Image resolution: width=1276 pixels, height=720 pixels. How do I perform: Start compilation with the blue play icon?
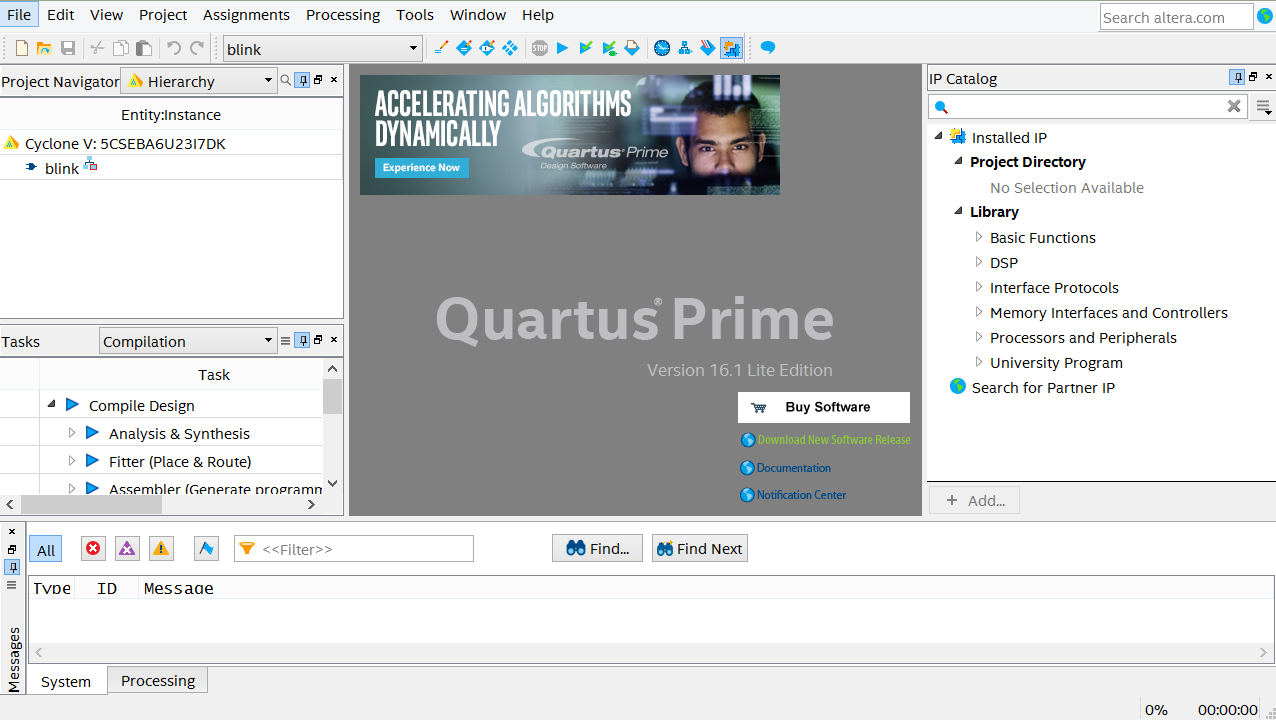[x=562, y=48]
